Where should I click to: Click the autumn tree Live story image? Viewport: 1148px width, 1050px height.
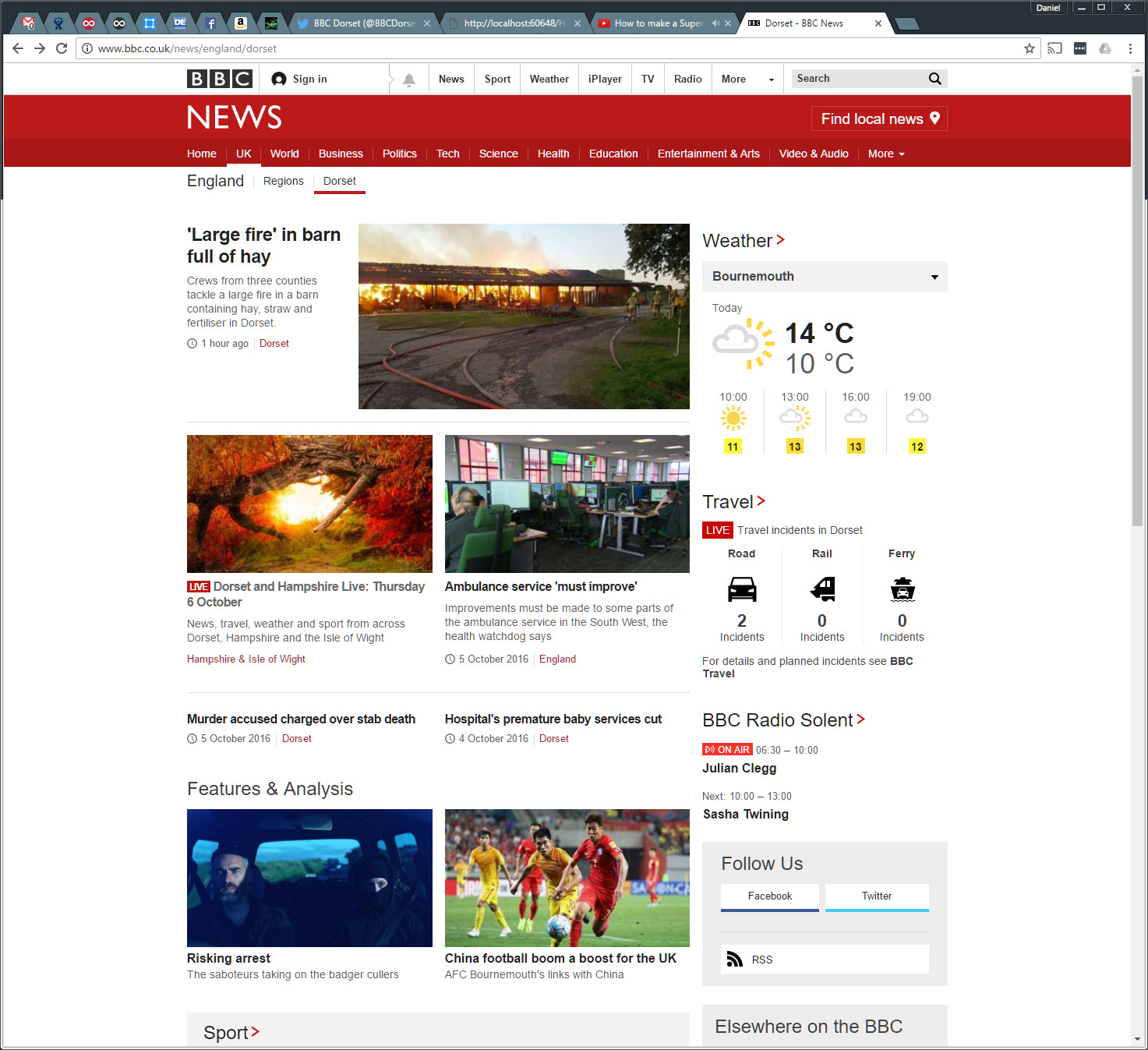coord(309,504)
